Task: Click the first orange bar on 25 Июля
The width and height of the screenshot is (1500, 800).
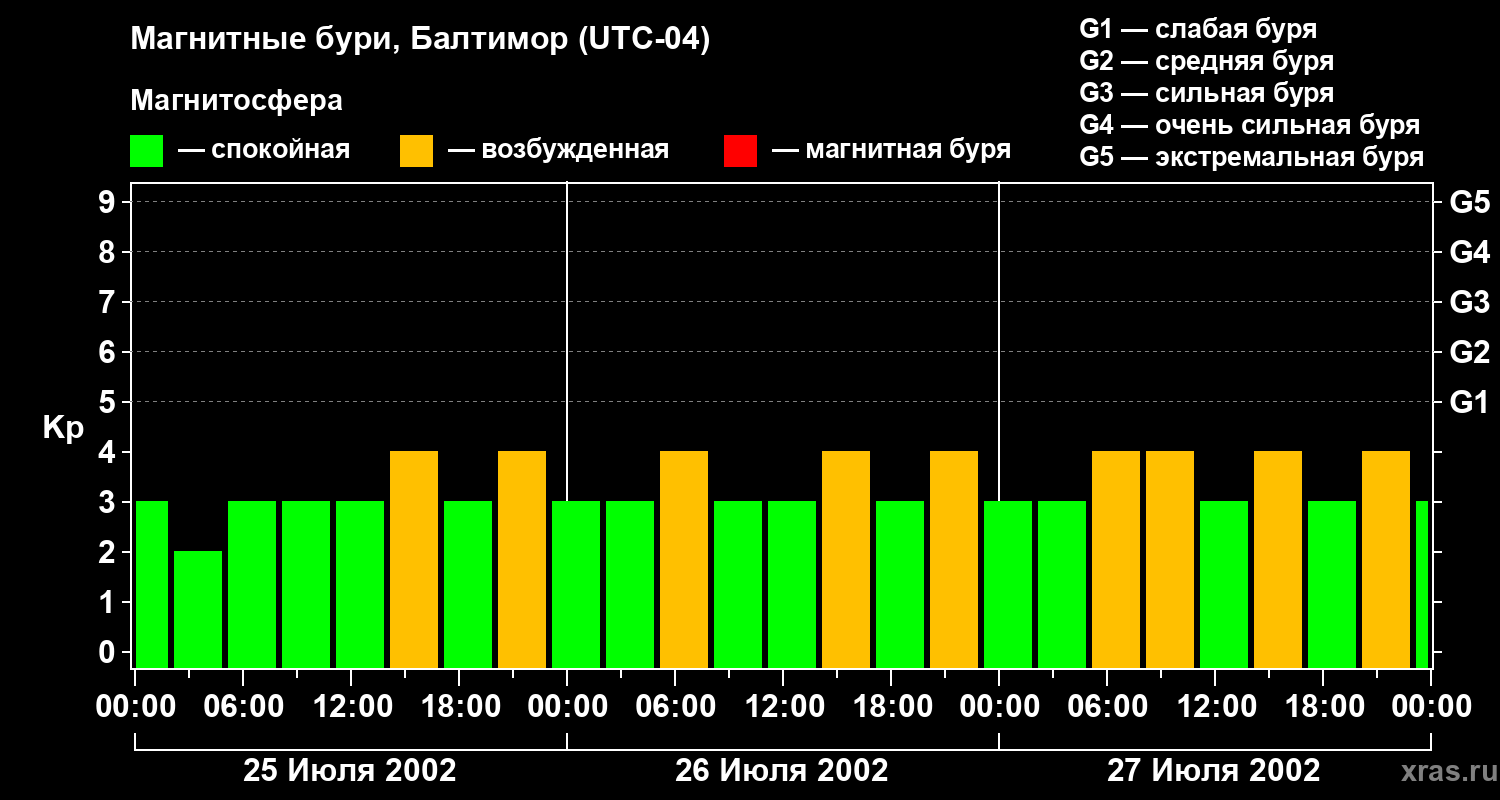Action: [x=414, y=558]
